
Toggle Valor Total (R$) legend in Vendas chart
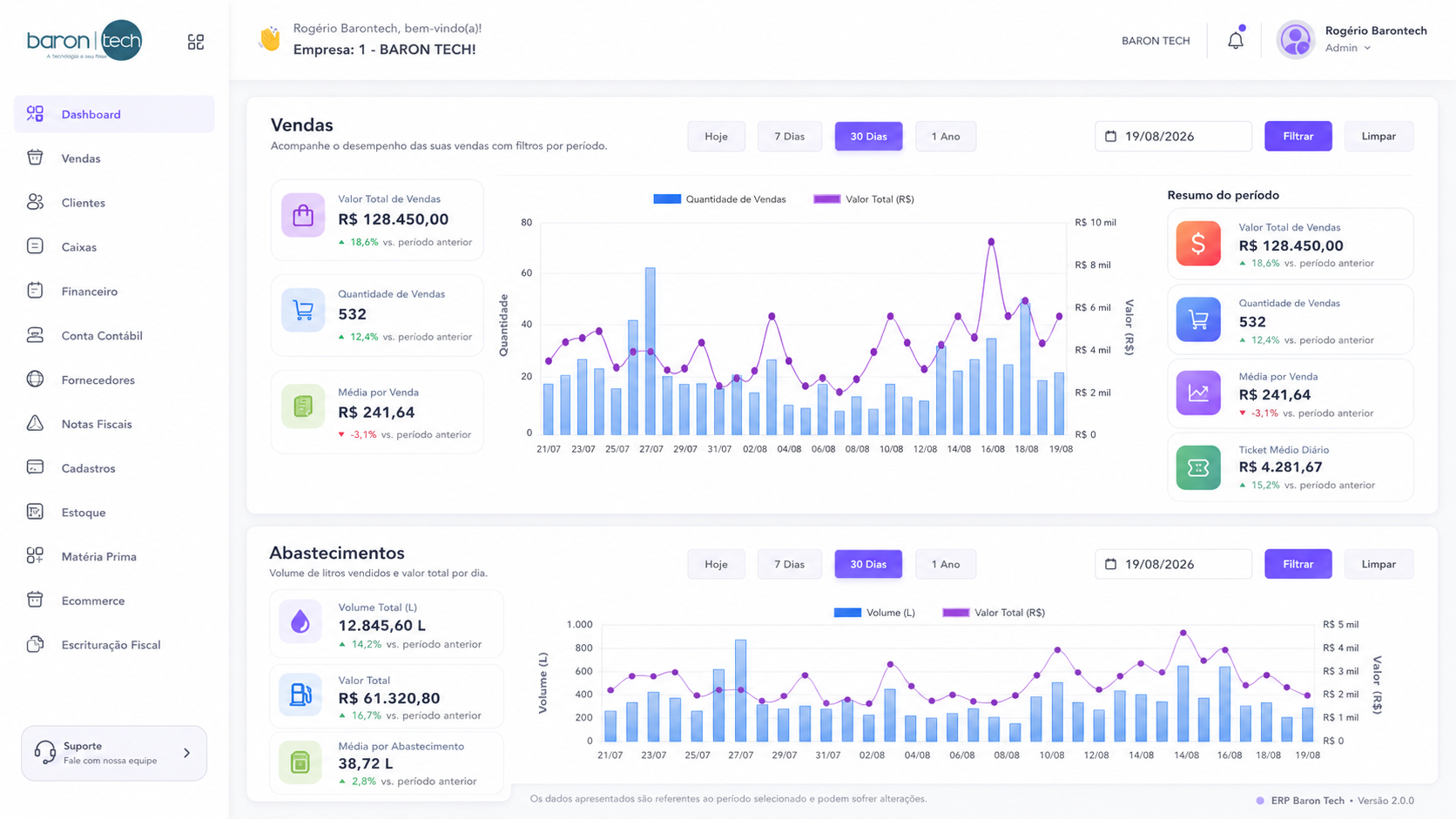pos(863,199)
